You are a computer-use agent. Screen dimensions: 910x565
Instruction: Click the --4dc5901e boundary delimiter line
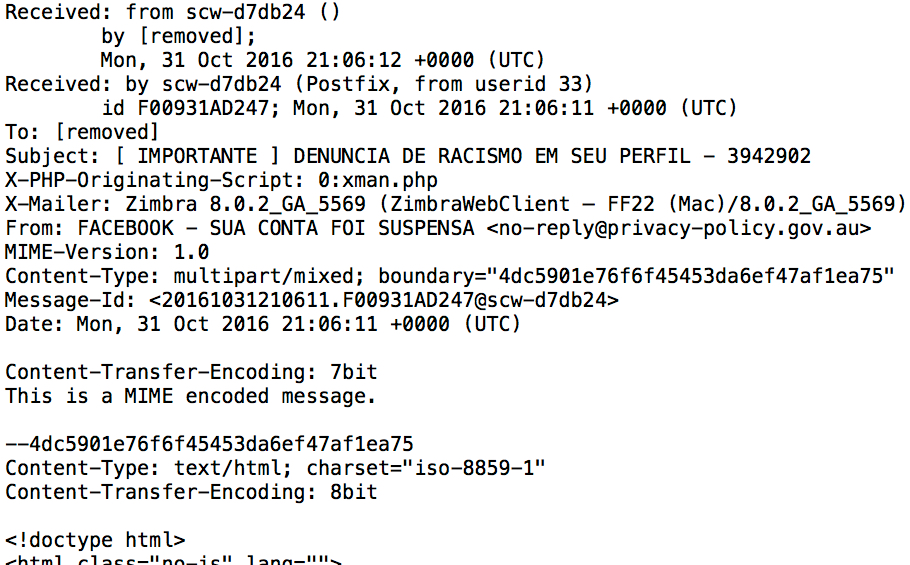(x=209, y=444)
